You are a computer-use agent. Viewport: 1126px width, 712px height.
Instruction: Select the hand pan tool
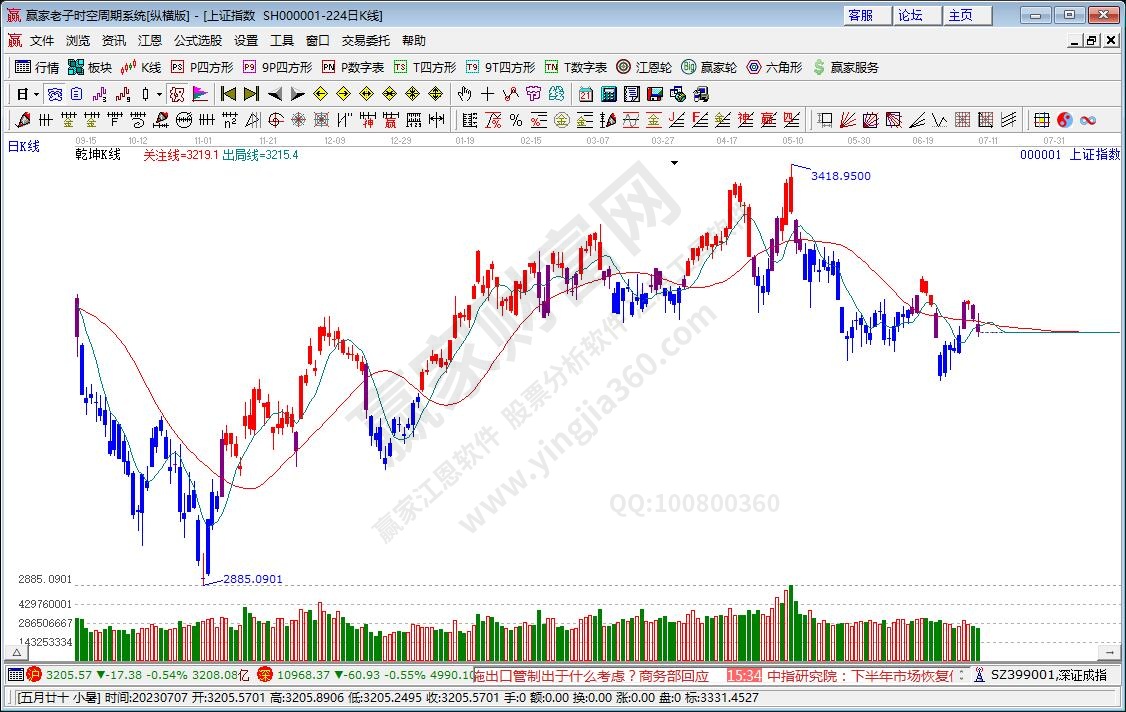(464, 94)
